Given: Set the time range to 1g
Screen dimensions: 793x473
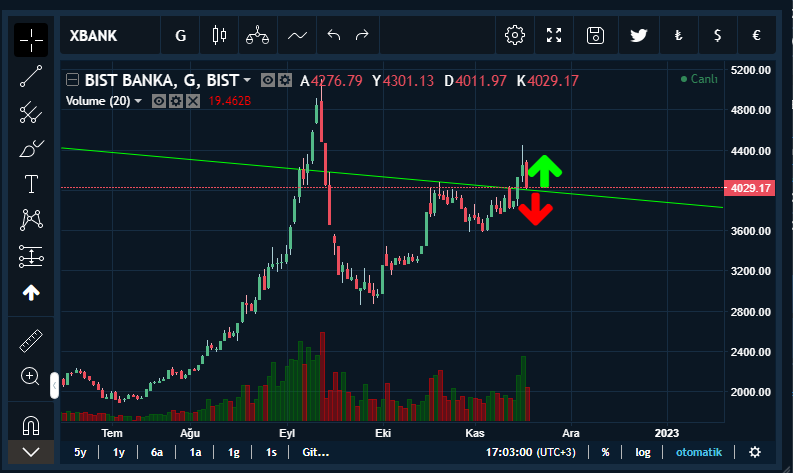Looking at the screenshot, I should [x=234, y=452].
